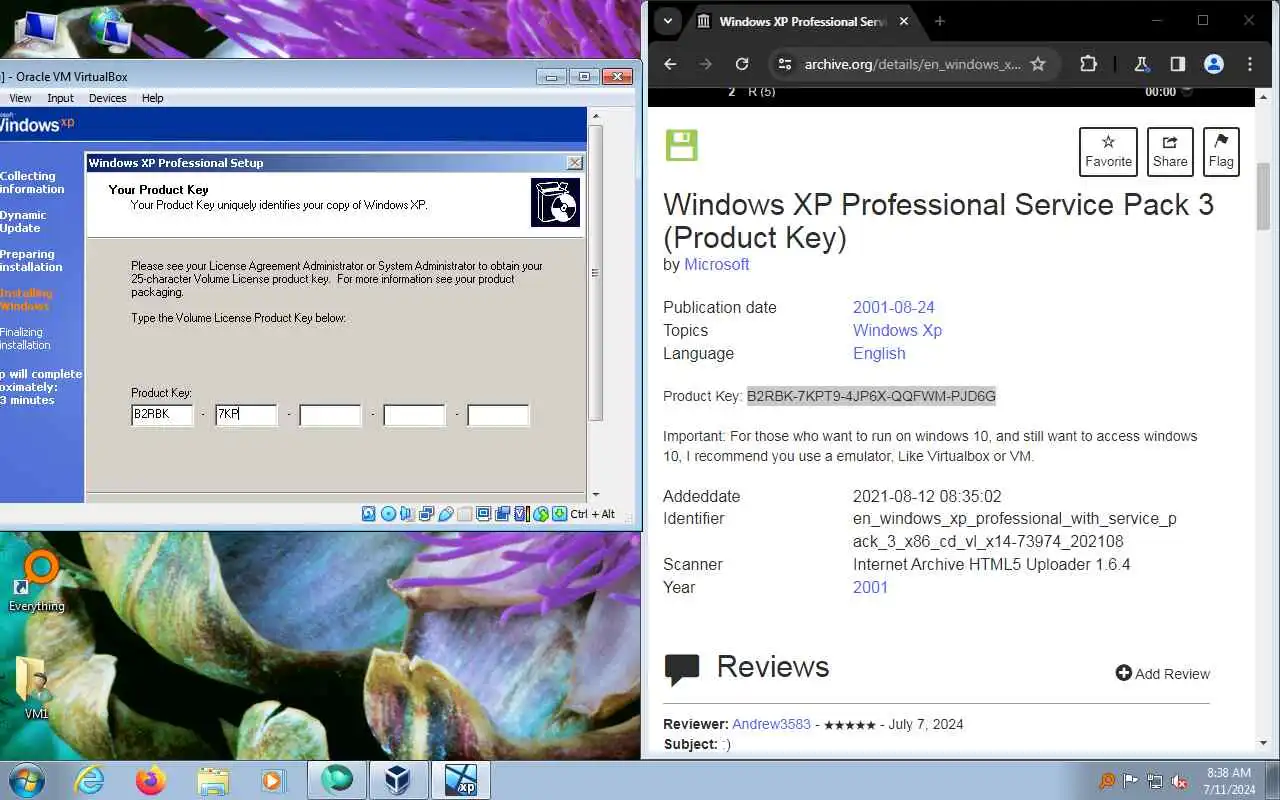Click the CPU virtualization 'V' icon in VirtualBox status bar
Screen dimensions: 1280x800
click(521, 514)
